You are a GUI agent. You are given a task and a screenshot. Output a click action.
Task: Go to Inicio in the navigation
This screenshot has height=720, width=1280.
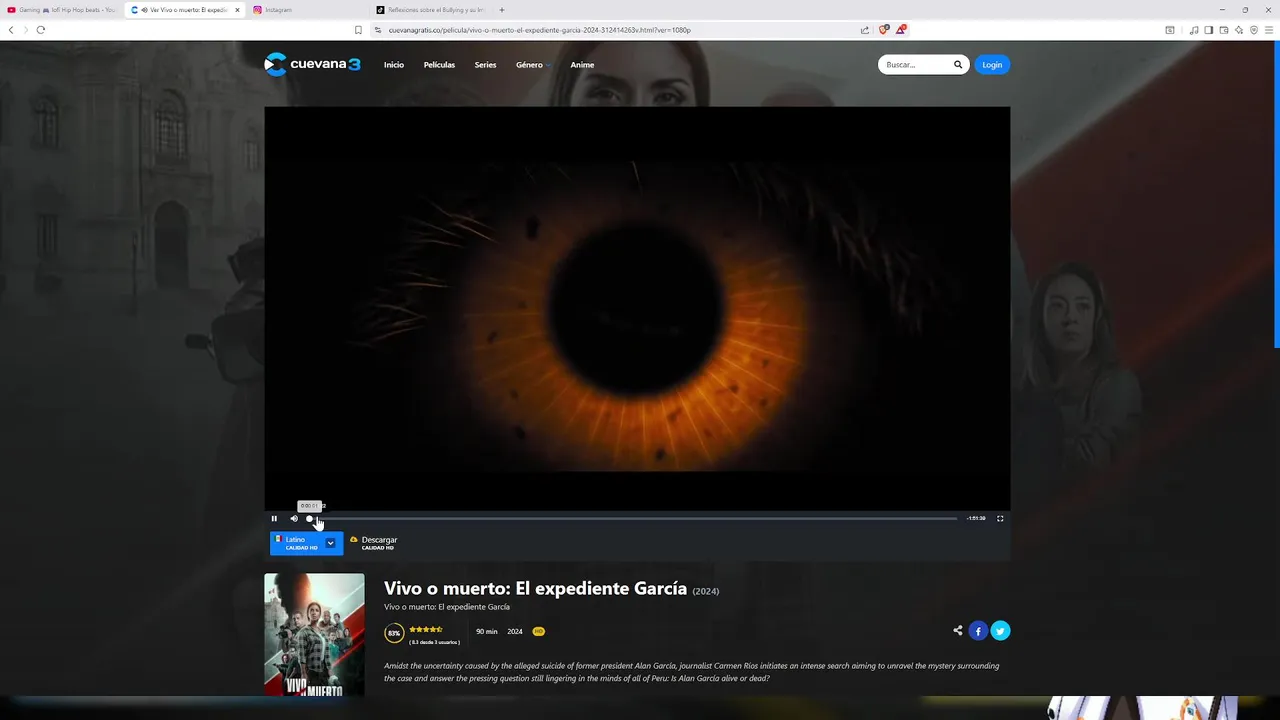(394, 65)
